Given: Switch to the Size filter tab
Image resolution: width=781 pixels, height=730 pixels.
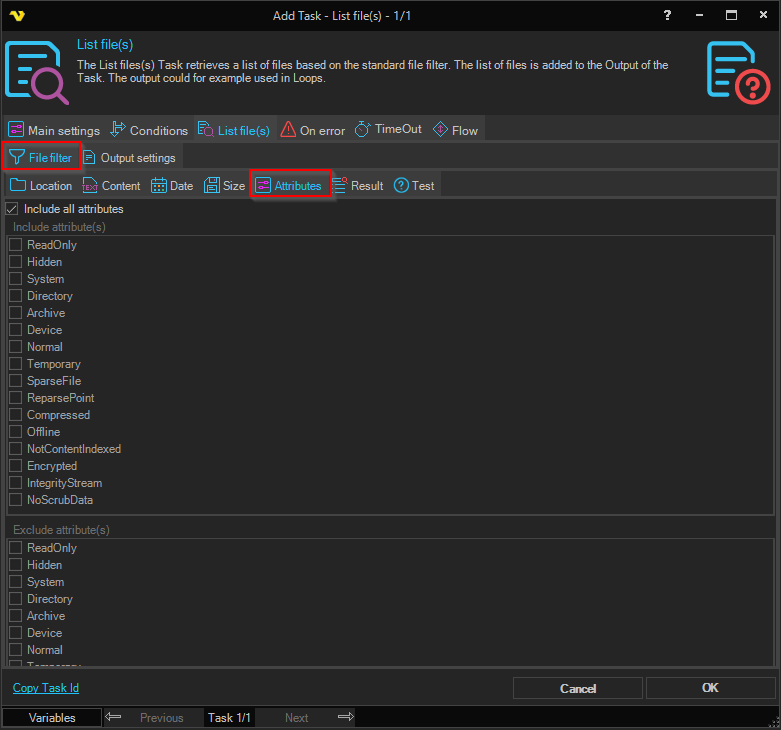Looking at the screenshot, I should (x=224, y=186).
